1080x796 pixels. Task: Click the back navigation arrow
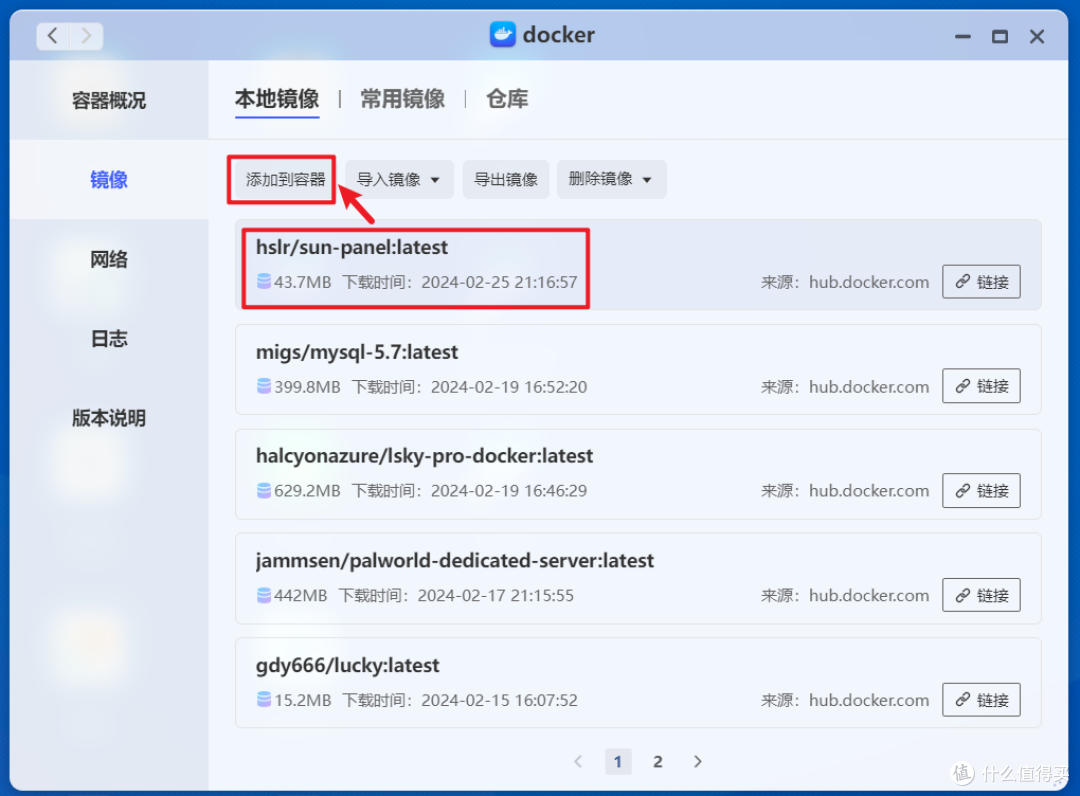[51, 35]
